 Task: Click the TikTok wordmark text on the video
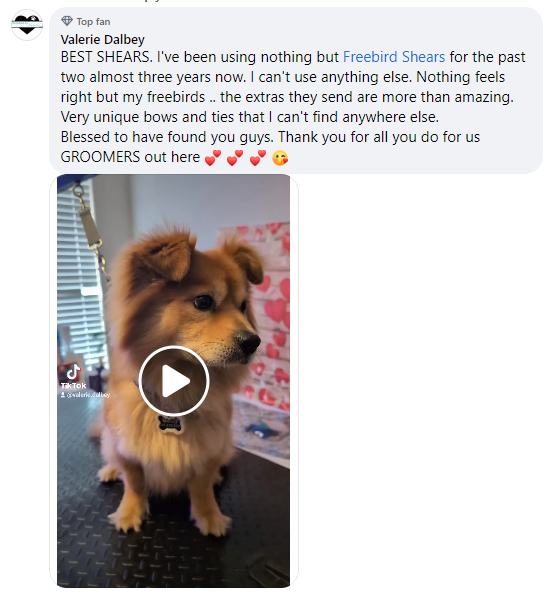(x=74, y=386)
